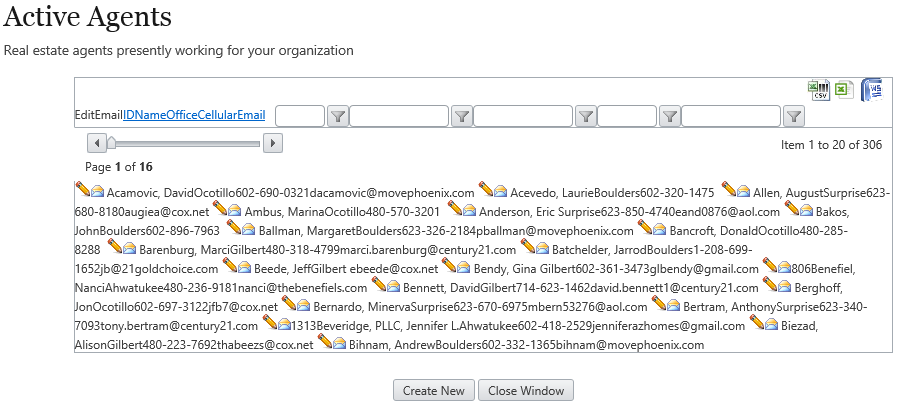Click the Create New button
897x410 pixels.
coord(434,391)
